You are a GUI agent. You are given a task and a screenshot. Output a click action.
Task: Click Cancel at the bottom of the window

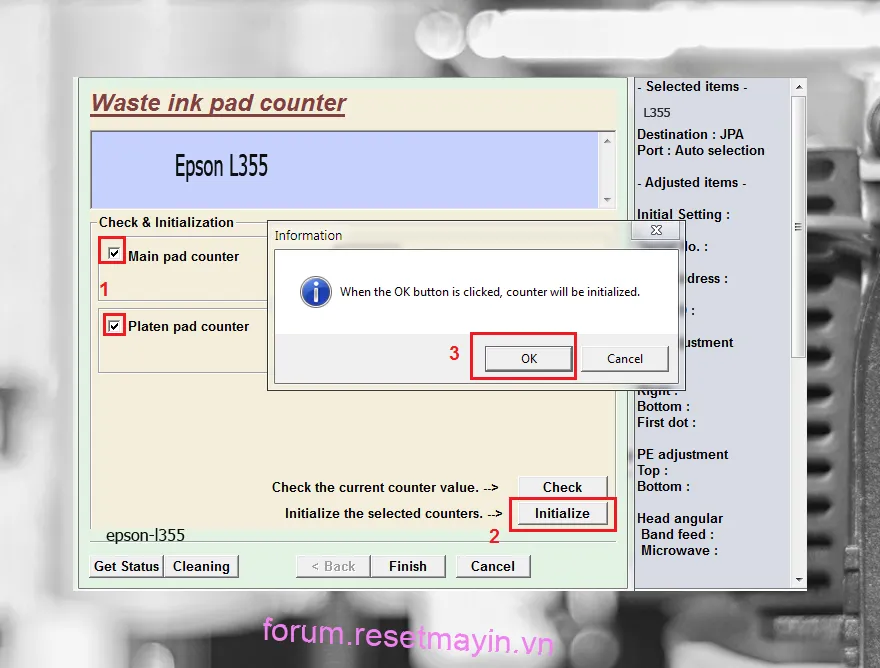[493, 566]
